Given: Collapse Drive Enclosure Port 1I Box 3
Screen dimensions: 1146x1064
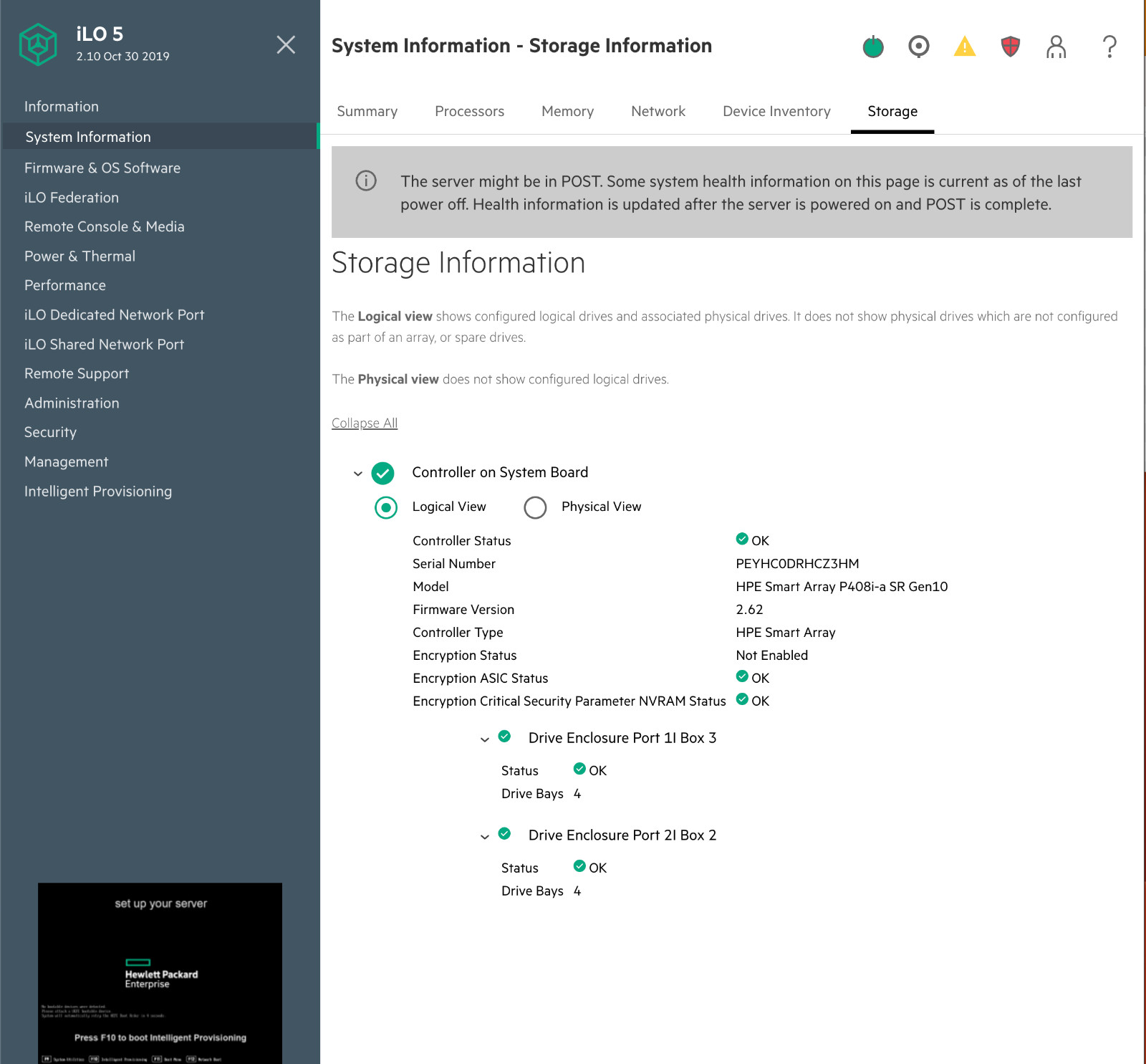Looking at the screenshot, I should (x=485, y=739).
